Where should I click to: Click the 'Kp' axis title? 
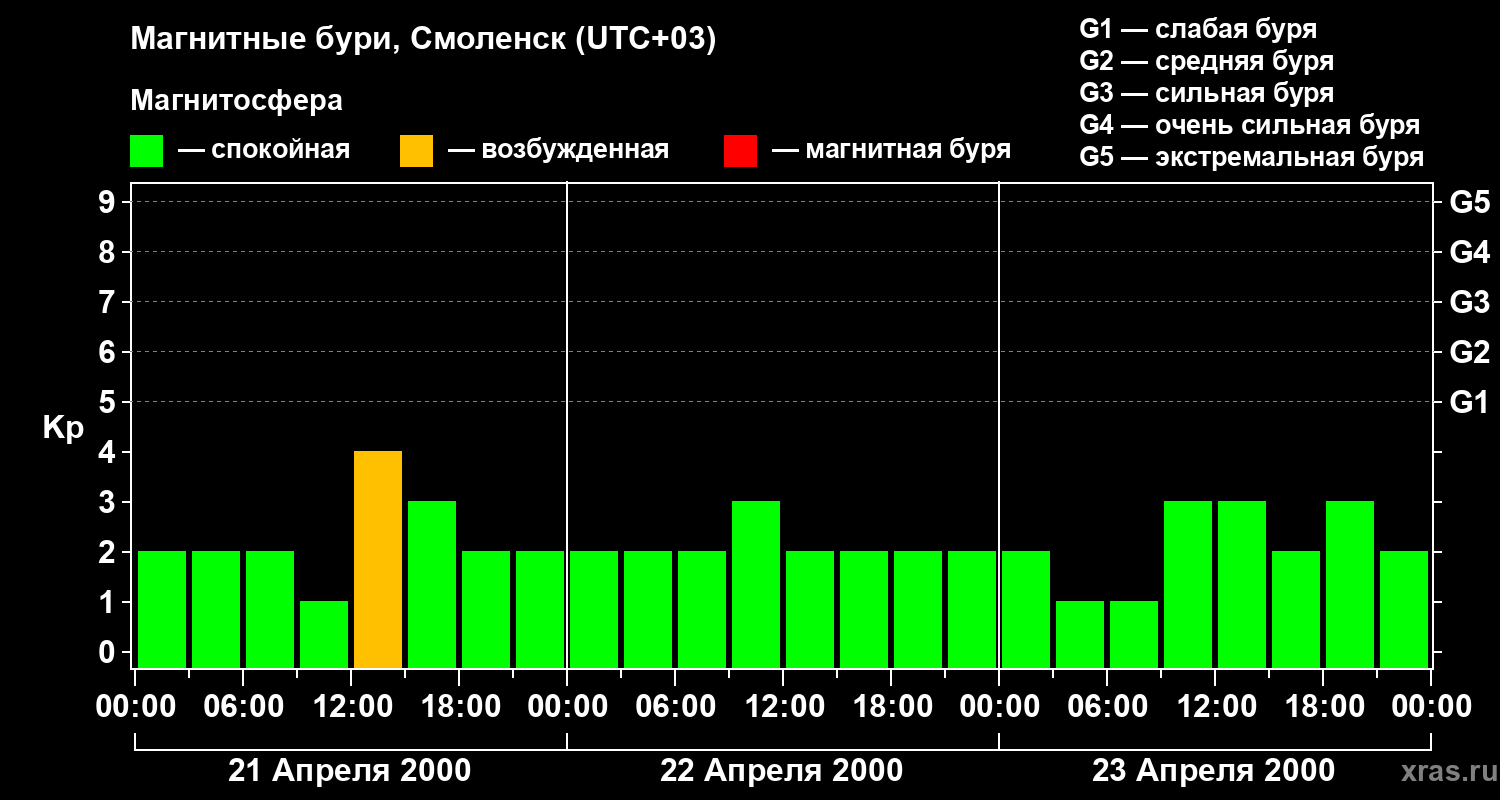[63, 428]
